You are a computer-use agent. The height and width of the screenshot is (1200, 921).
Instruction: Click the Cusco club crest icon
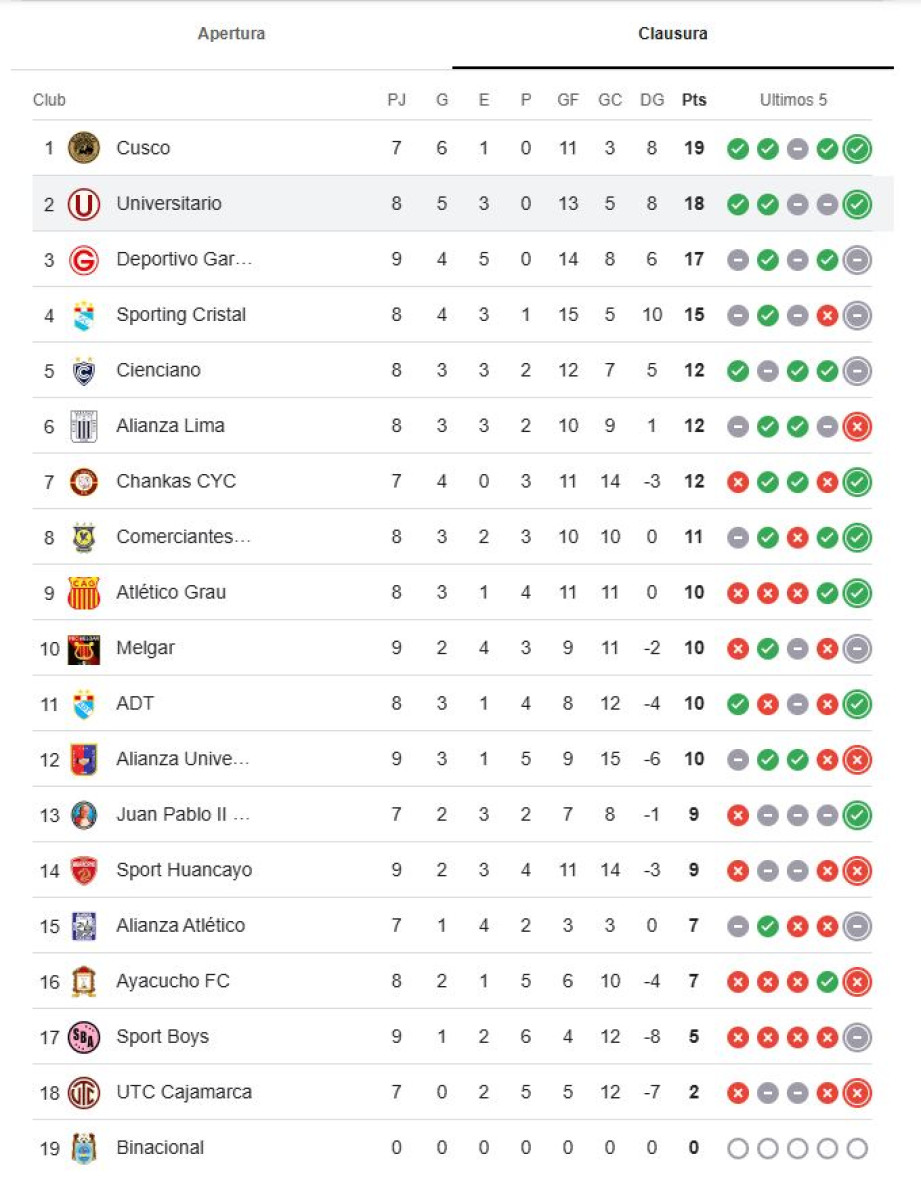[x=84, y=148]
